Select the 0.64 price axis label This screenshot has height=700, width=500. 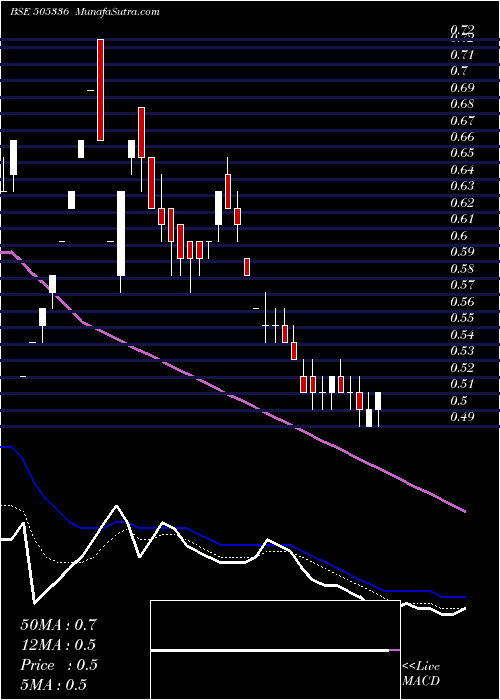pyautogui.click(x=462, y=170)
